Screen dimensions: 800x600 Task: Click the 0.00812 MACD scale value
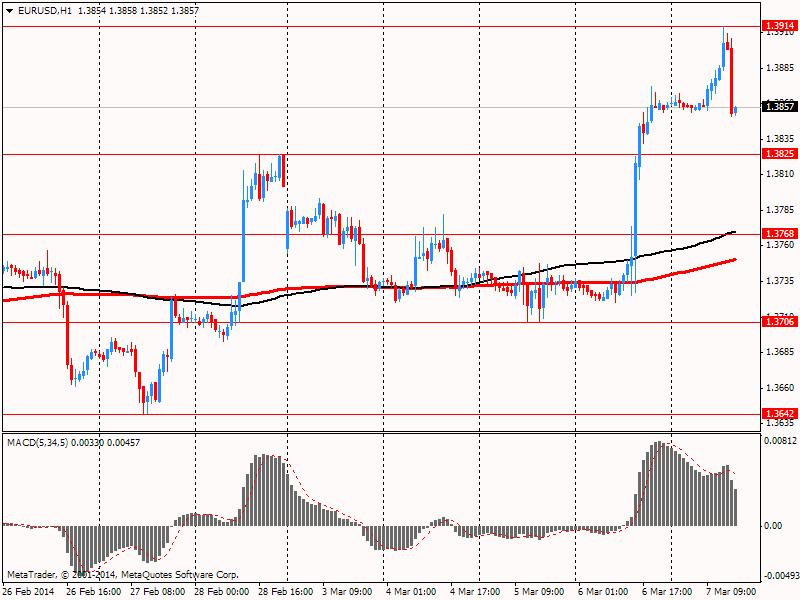780,441
